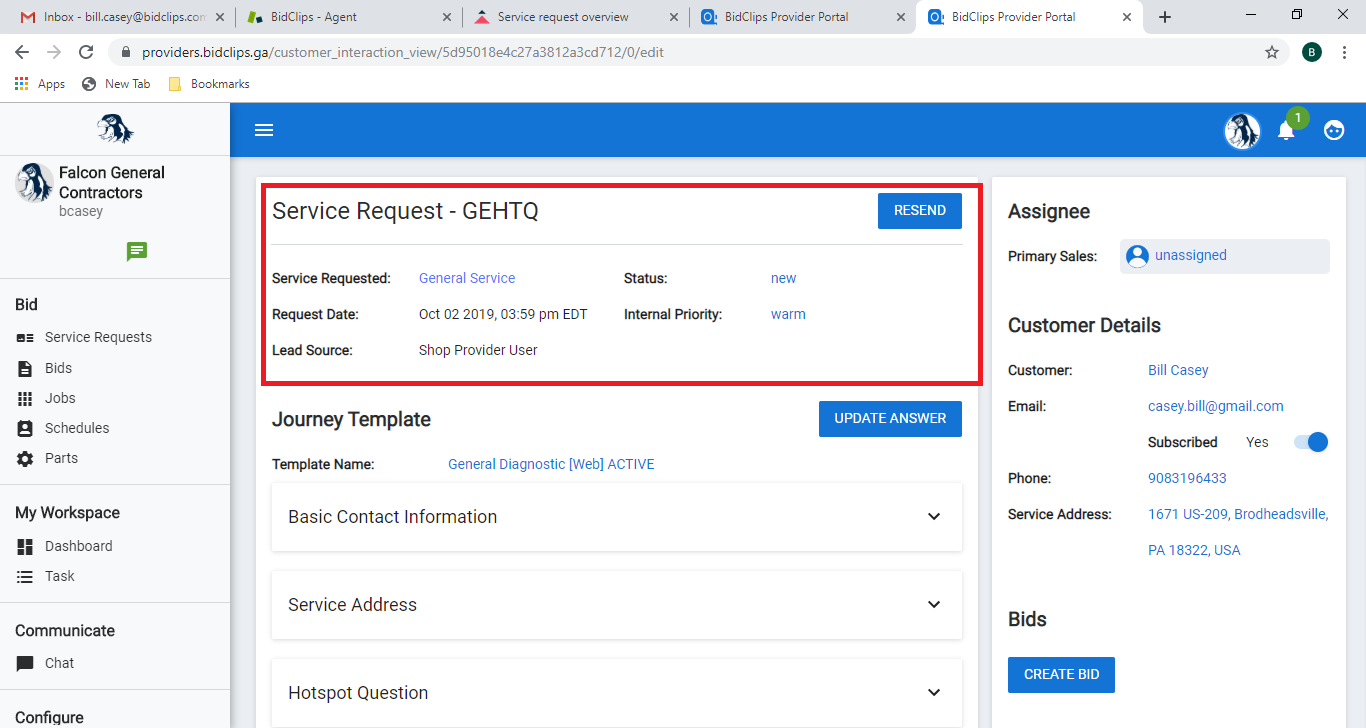The height and width of the screenshot is (728, 1366).
Task: Click the falcon logo atop the sidebar
Action: click(x=115, y=129)
